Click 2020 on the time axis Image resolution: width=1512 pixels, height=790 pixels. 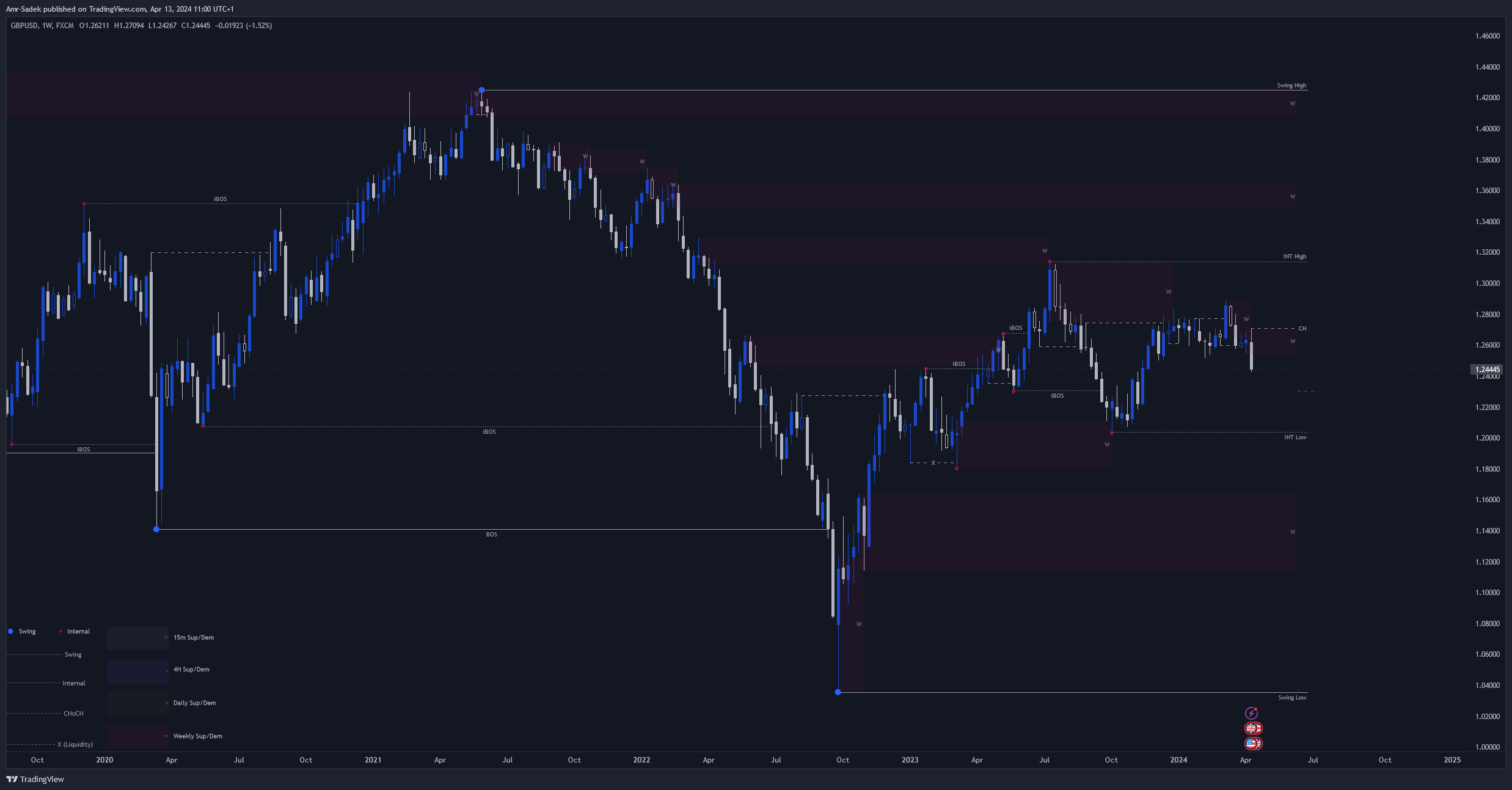(104, 760)
